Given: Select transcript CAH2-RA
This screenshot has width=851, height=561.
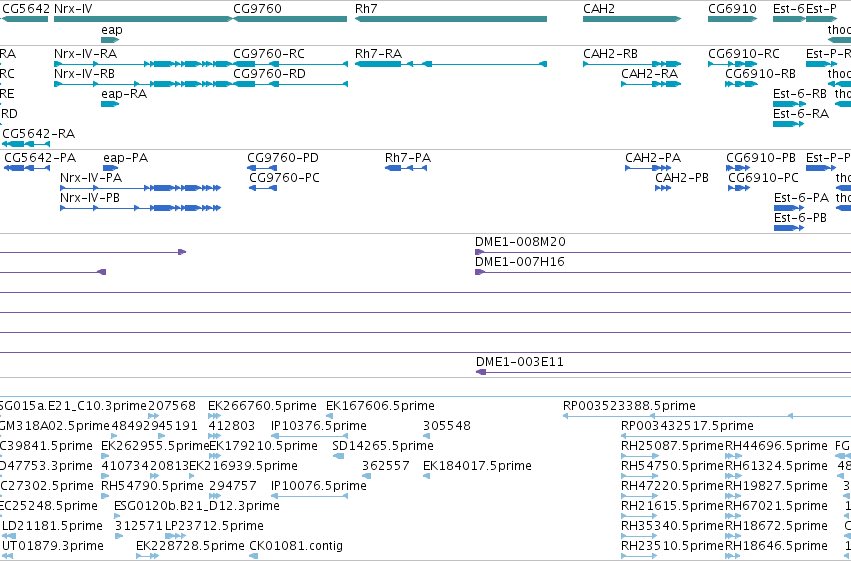Looking at the screenshot, I should click(x=651, y=84).
